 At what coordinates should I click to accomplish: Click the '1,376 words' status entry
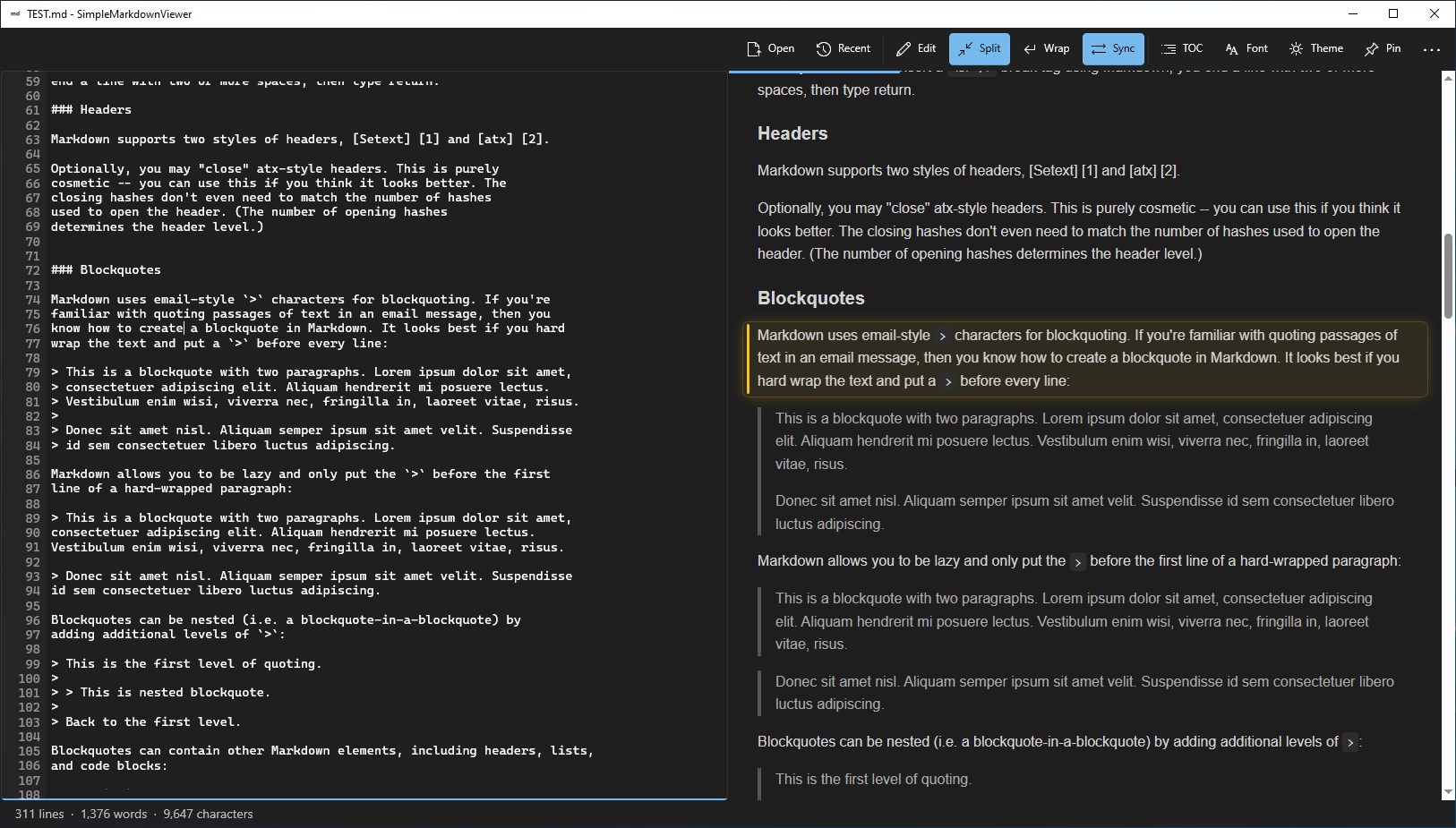[114, 814]
